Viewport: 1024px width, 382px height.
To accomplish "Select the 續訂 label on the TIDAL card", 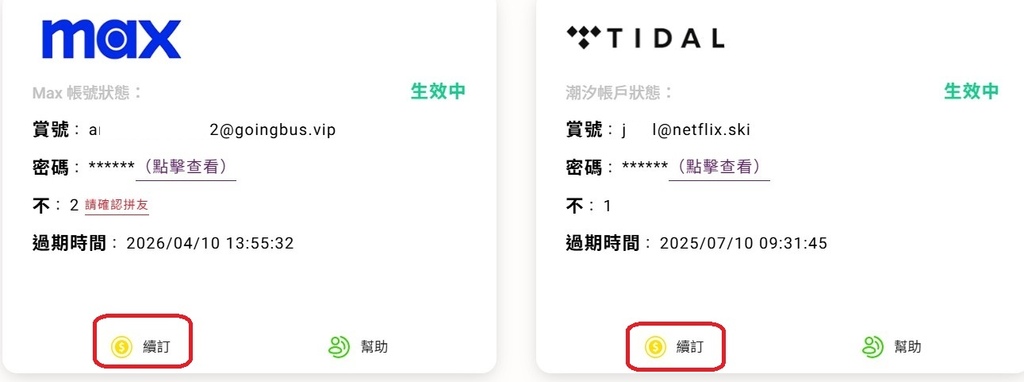I will (x=690, y=347).
